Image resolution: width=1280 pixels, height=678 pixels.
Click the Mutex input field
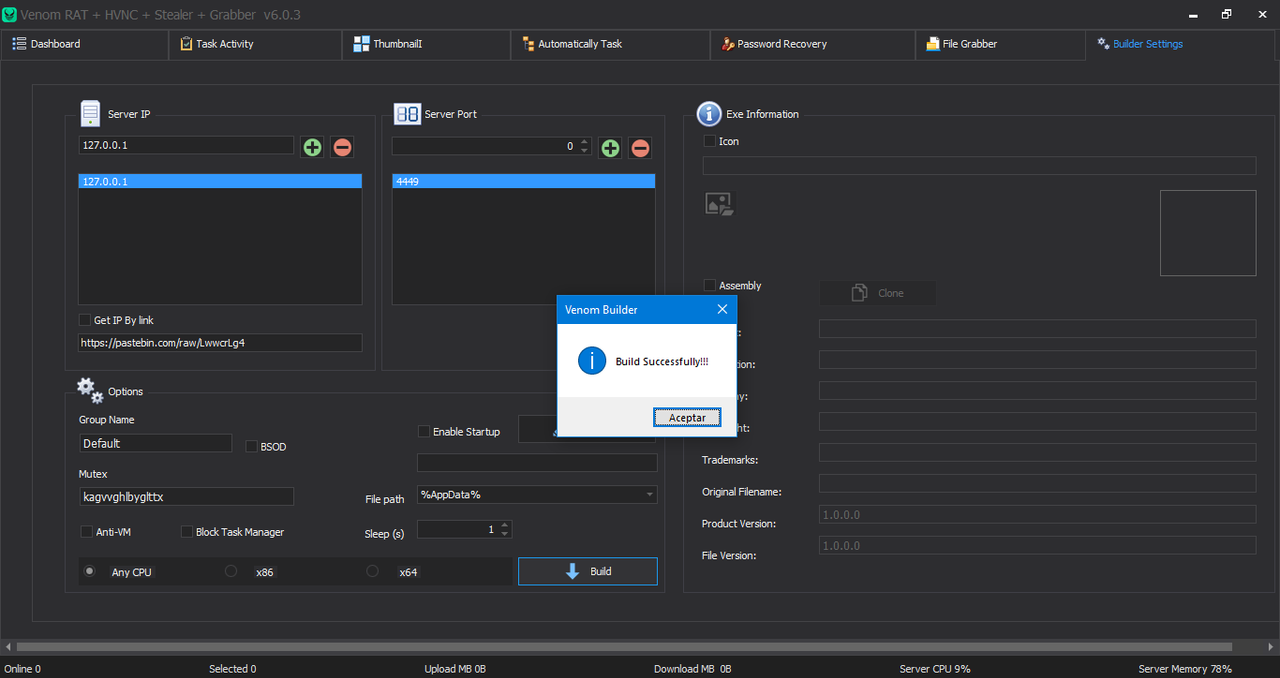pyautogui.click(x=186, y=496)
